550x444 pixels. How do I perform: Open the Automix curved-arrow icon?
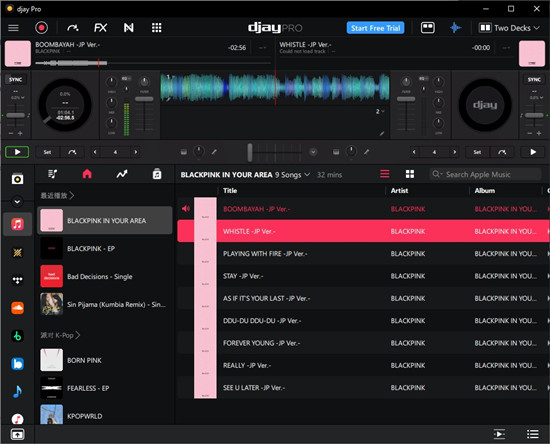[x=73, y=28]
